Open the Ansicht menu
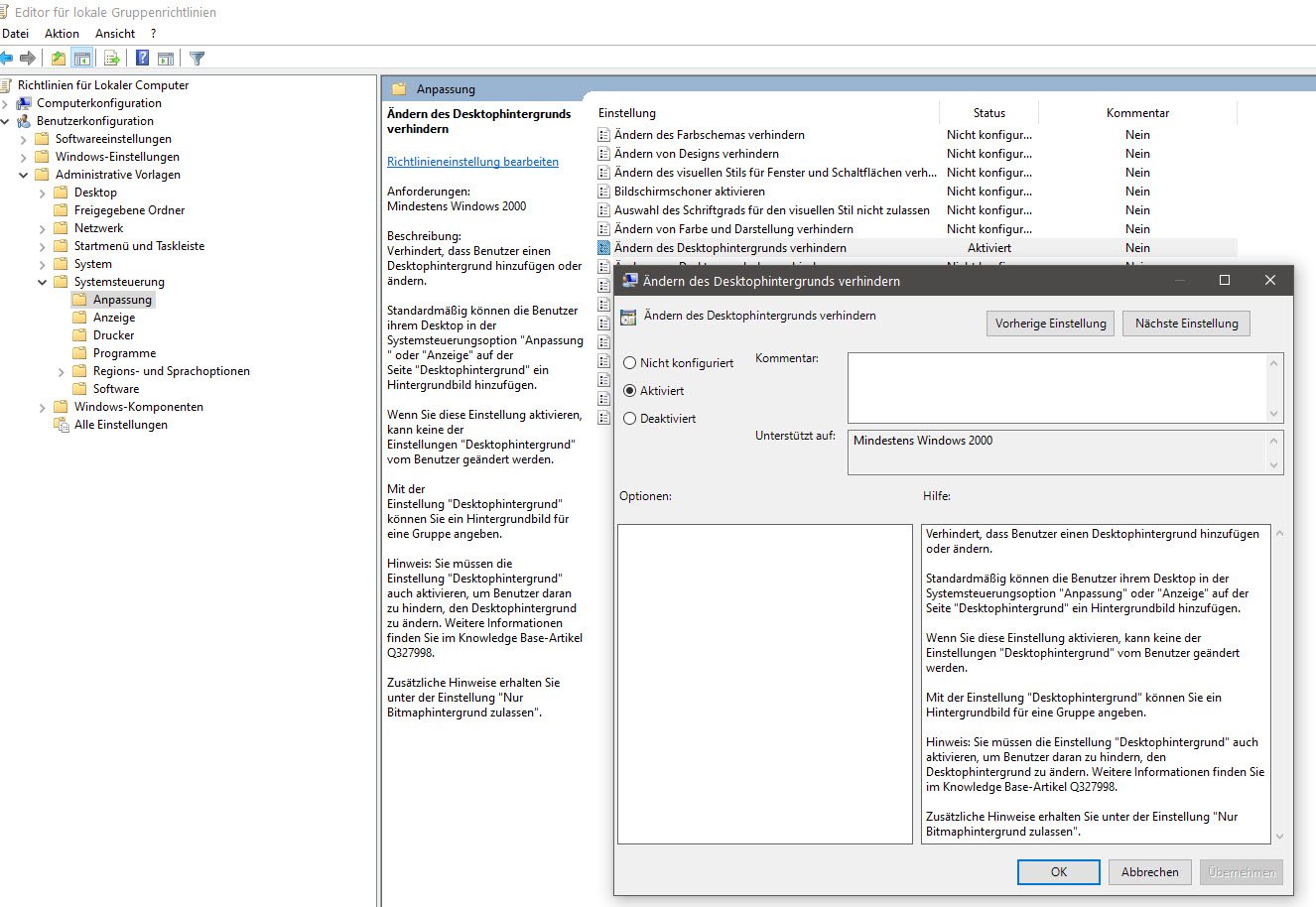This screenshot has height=907, width=1316. pyautogui.click(x=115, y=34)
